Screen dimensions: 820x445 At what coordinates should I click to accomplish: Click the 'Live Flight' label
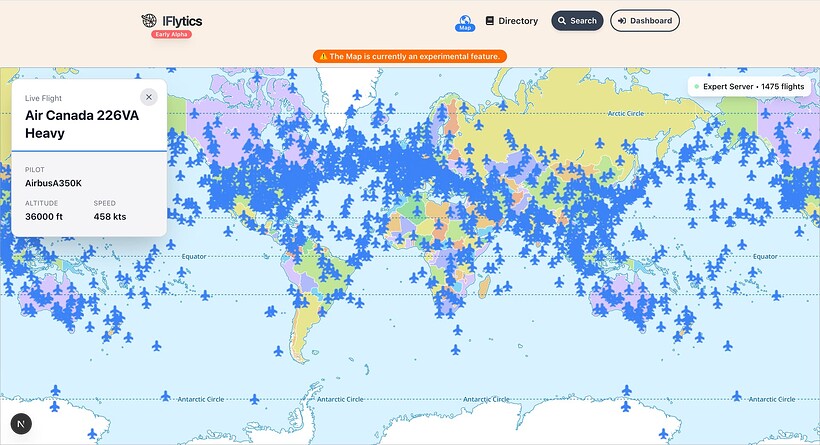(x=43, y=98)
